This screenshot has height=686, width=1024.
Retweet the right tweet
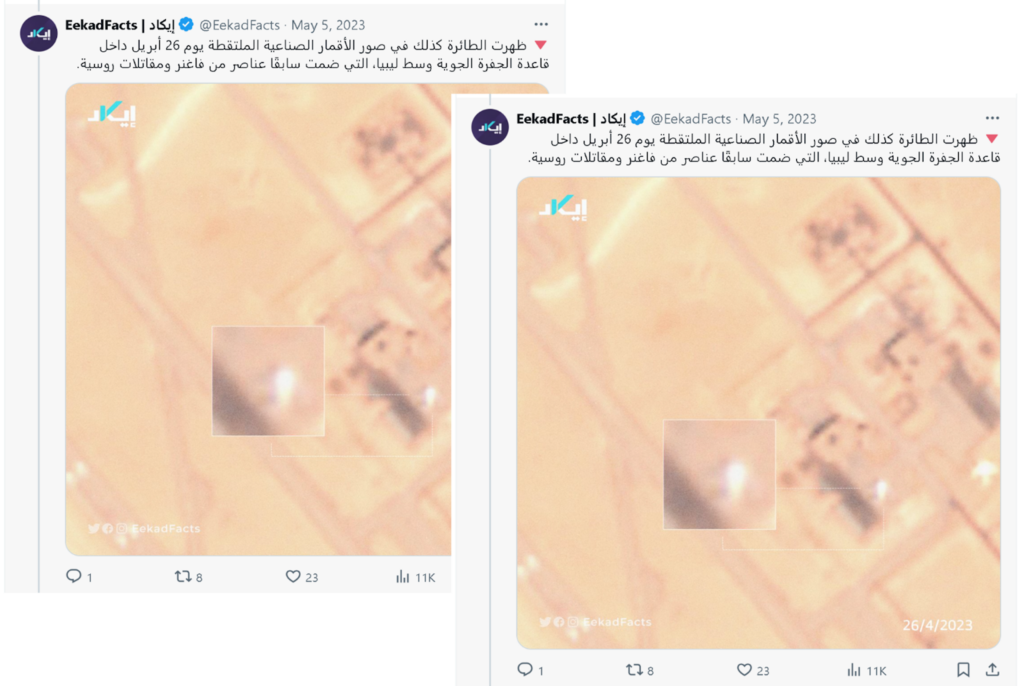(x=634, y=670)
